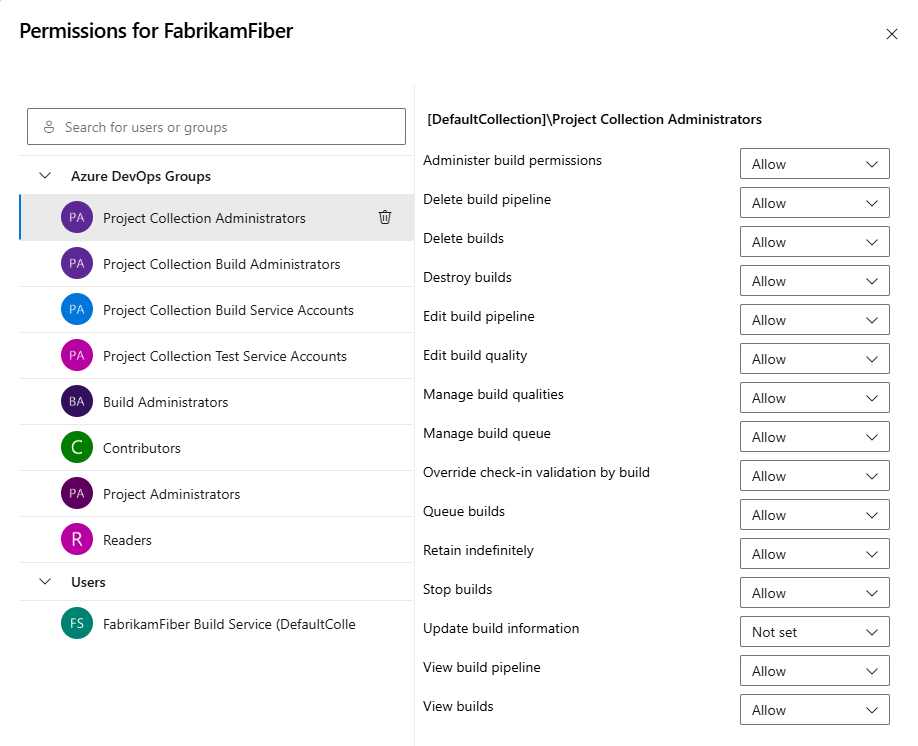Click the Project Administrators avatar icon

pyautogui.click(x=77, y=494)
